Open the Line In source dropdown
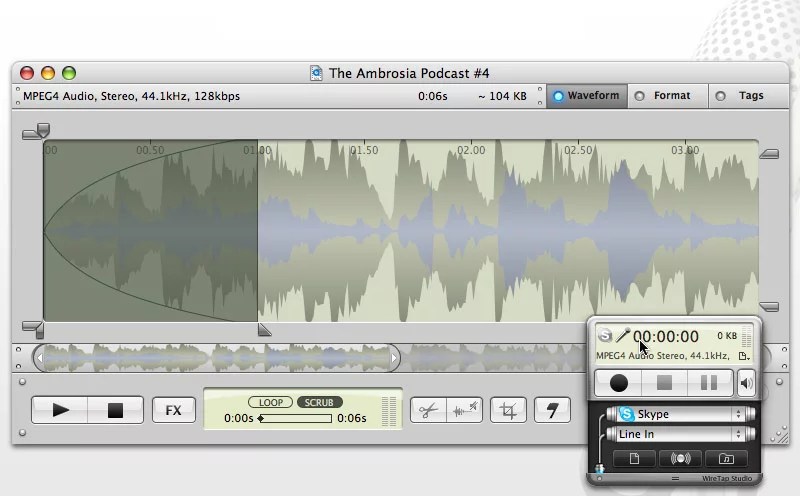 pyautogui.click(x=681, y=434)
